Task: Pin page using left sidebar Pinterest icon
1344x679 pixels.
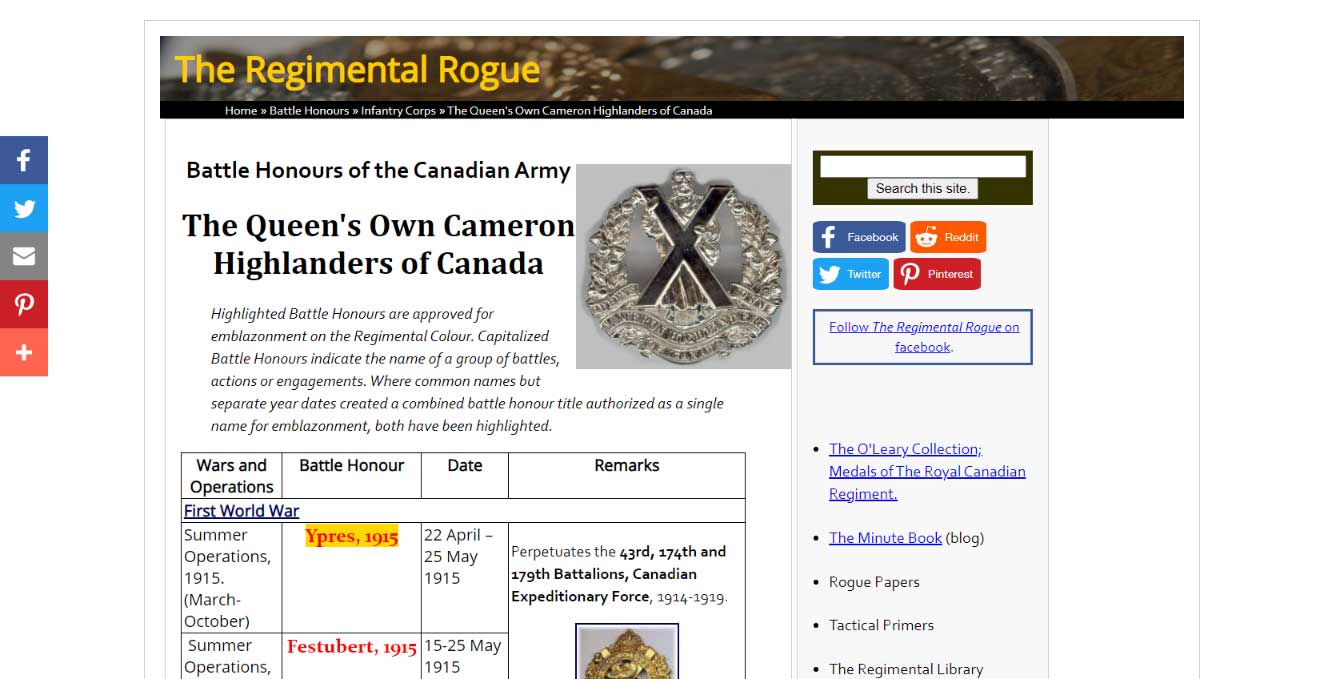Action: tap(24, 304)
